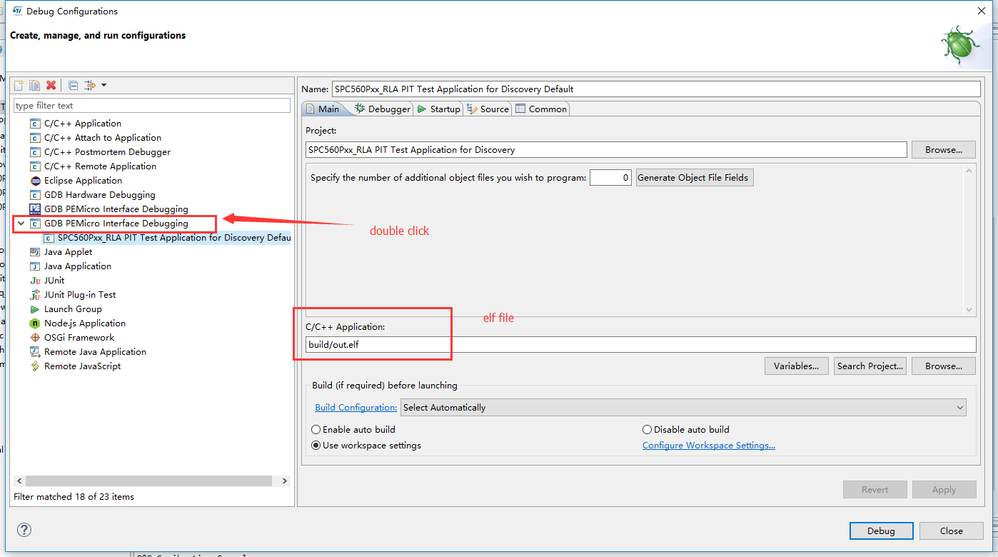Open the Build Configuration dropdown
This screenshot has height=557, width=998.
(683, 407)
